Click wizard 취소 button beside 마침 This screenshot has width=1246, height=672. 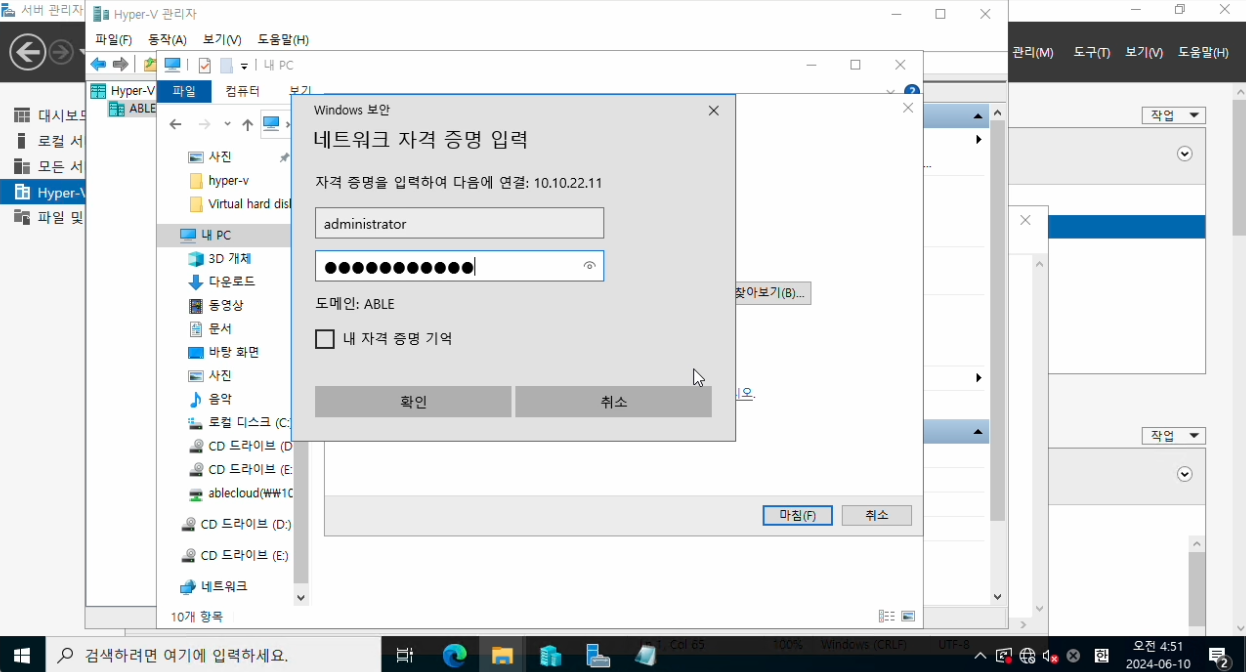876,515
